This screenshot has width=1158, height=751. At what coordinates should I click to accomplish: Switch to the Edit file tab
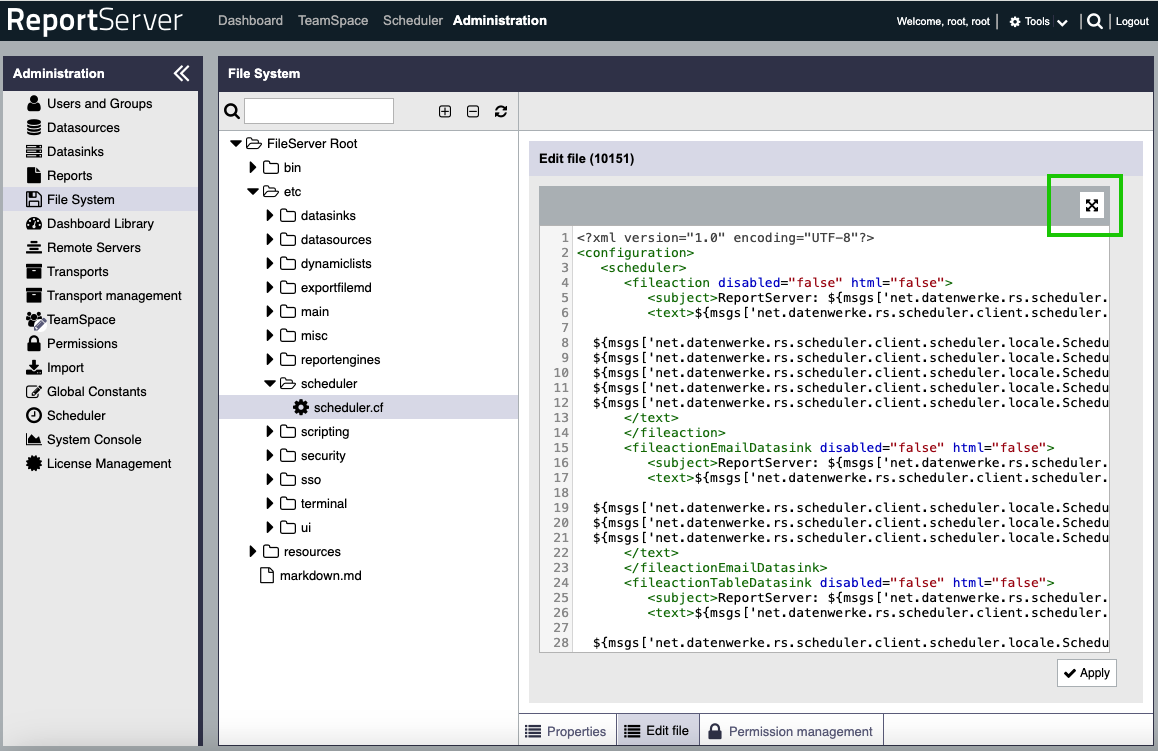(657, 731)
